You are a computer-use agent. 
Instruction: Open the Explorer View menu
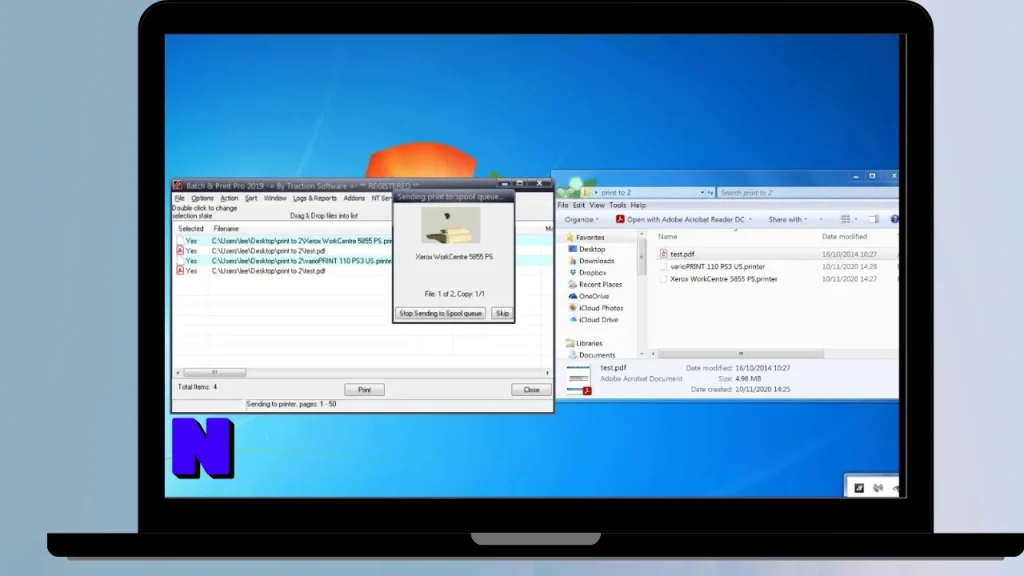(597, 205)
